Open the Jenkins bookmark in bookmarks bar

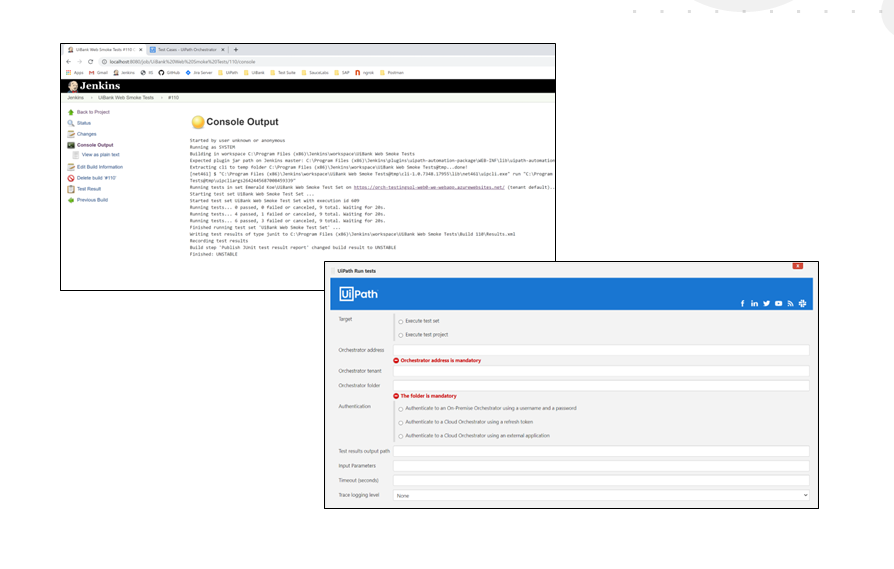point(124,72)
